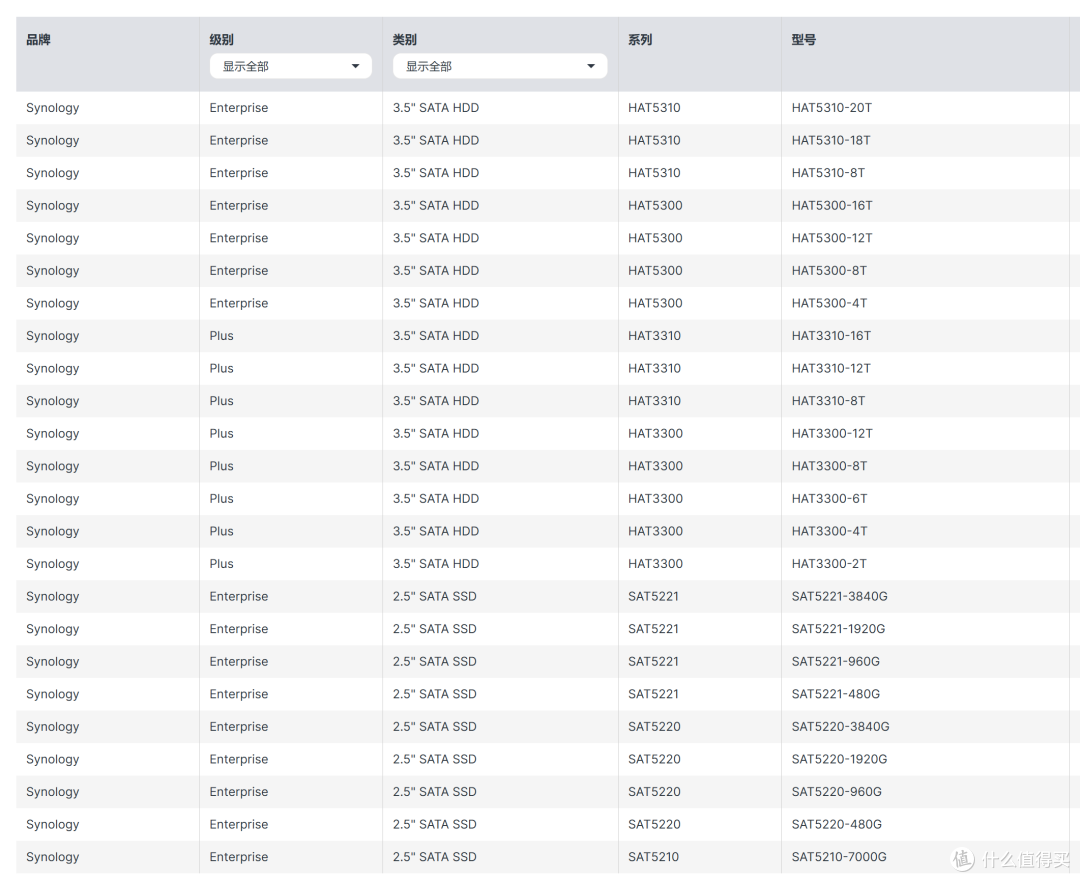
Task: Select model HAT5300-4T
Action: pos(829,303)
